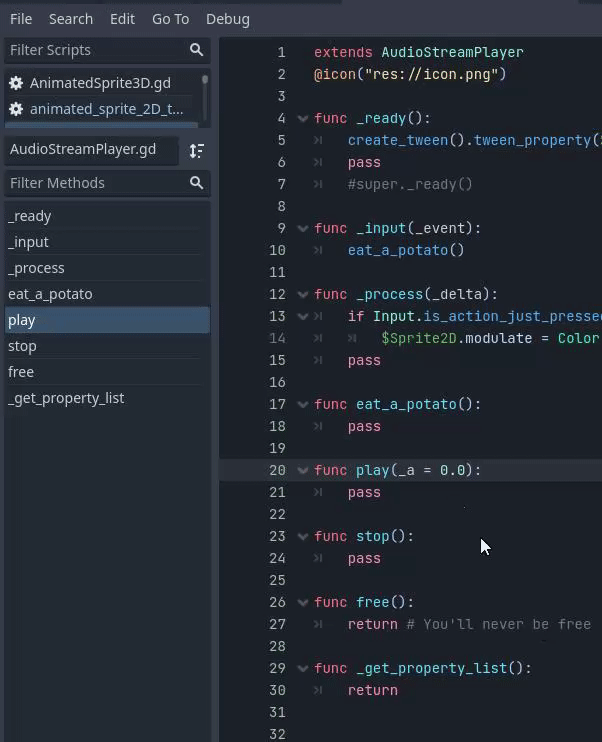Click the @icon("res://icon.png") line
602x742 pixels.
410,74
